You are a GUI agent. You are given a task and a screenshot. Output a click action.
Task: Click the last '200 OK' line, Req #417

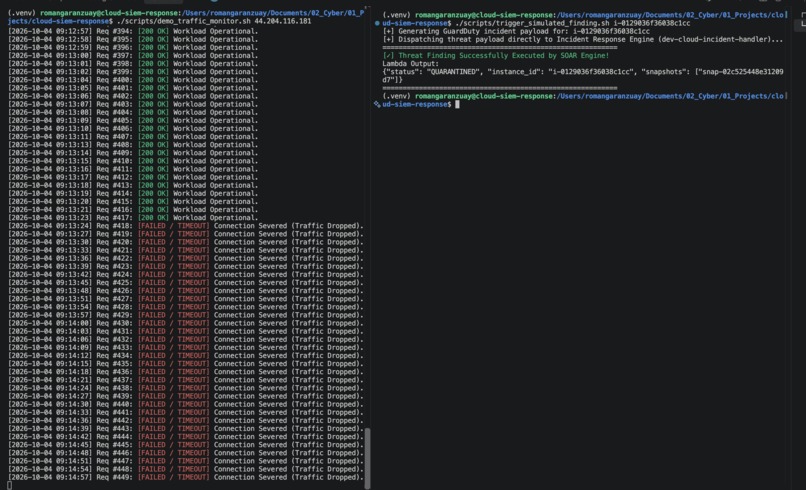click(133, 218)
